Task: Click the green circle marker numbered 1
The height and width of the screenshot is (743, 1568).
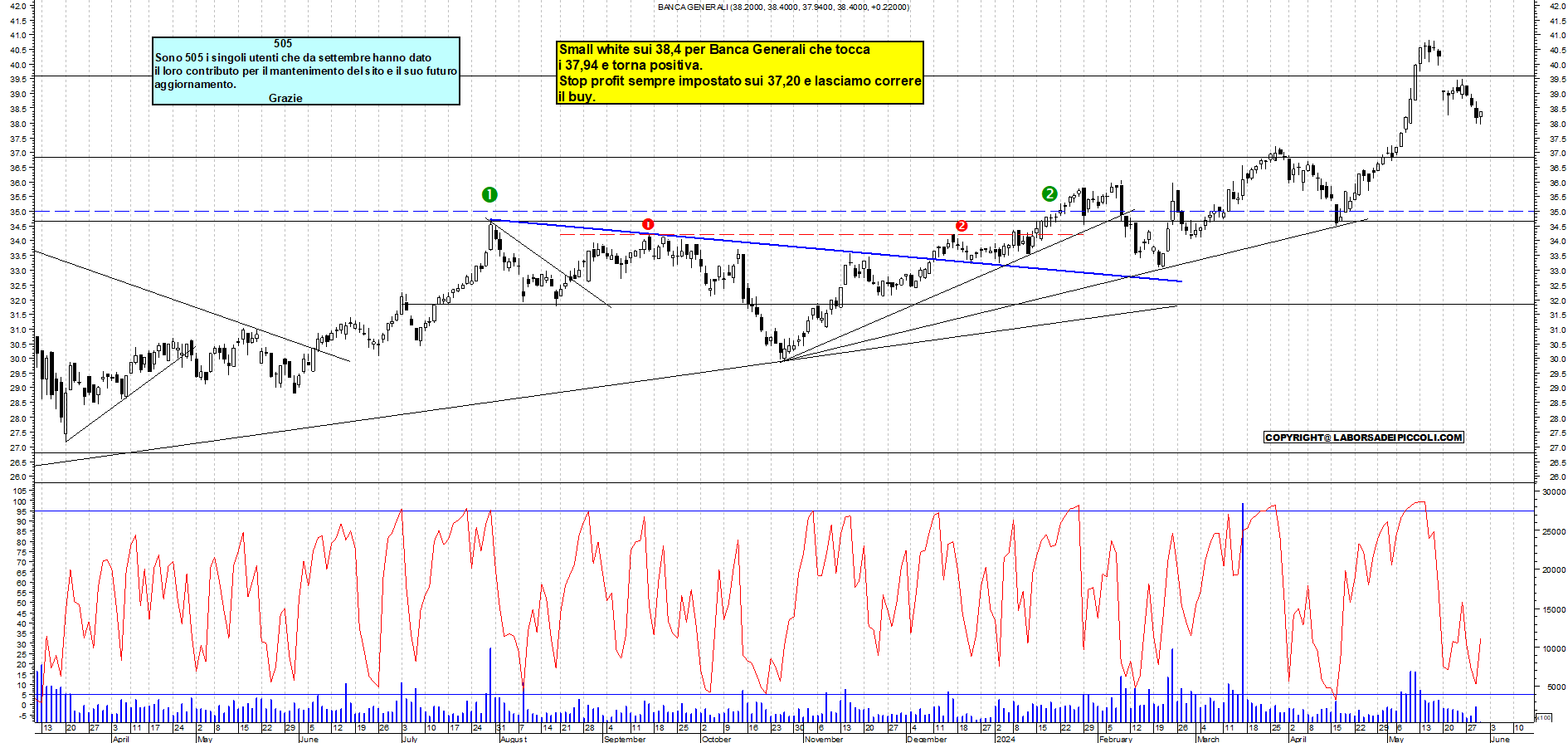Action: (x=489, y=194)
